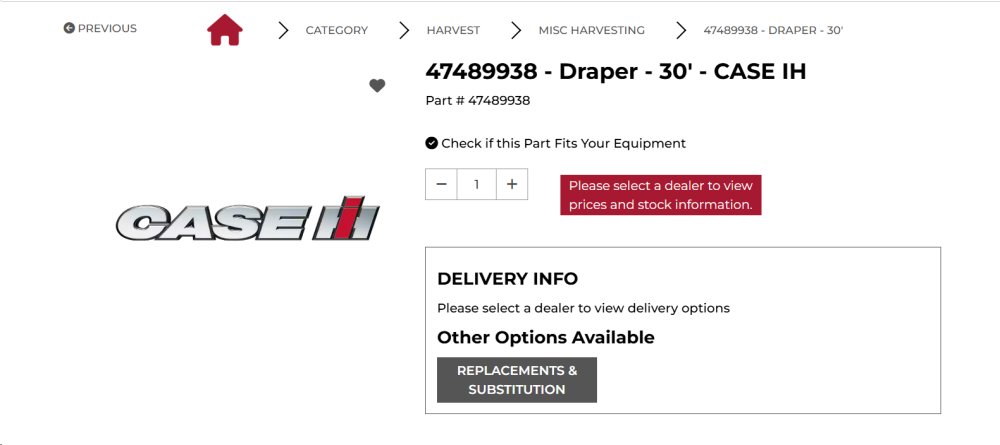
Task: Check if this Part Fits Your Equipment
Action: (x=555, y=143)
